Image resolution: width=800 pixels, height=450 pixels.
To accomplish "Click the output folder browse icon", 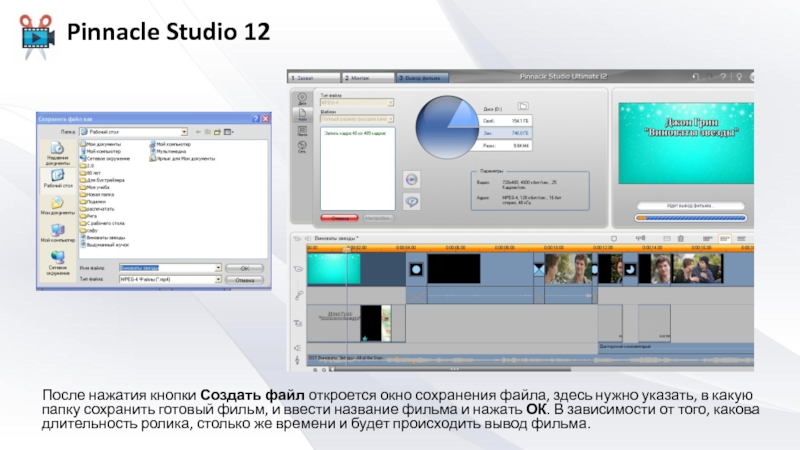I will [523, 106].
